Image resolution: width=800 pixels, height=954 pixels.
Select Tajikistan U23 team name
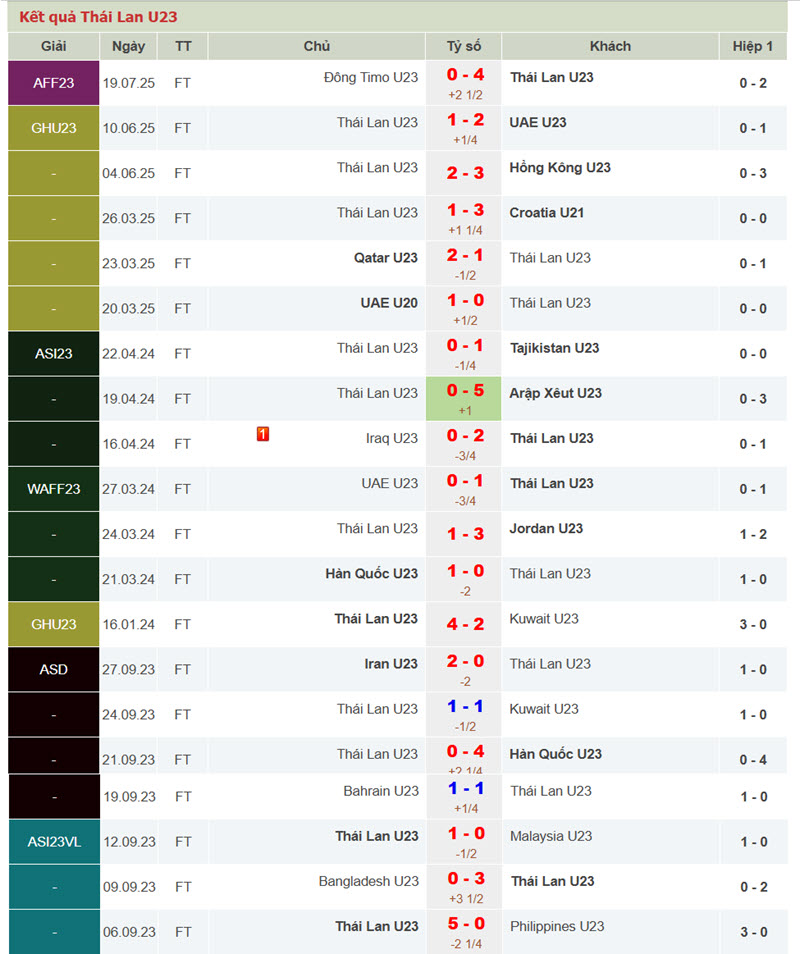(x=554, y=348)
